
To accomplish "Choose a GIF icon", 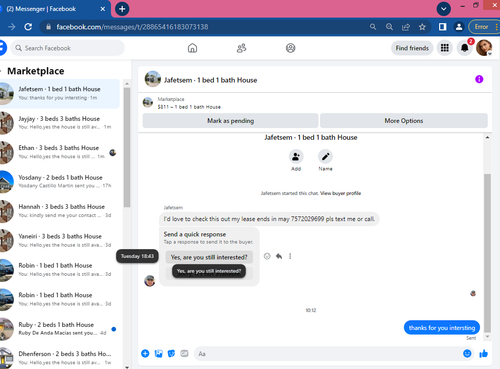I will pos(184,353).
